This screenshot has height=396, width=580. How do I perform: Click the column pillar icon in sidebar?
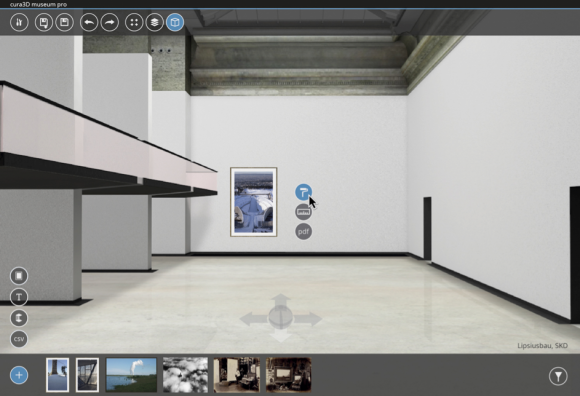[x=19, y=318]
